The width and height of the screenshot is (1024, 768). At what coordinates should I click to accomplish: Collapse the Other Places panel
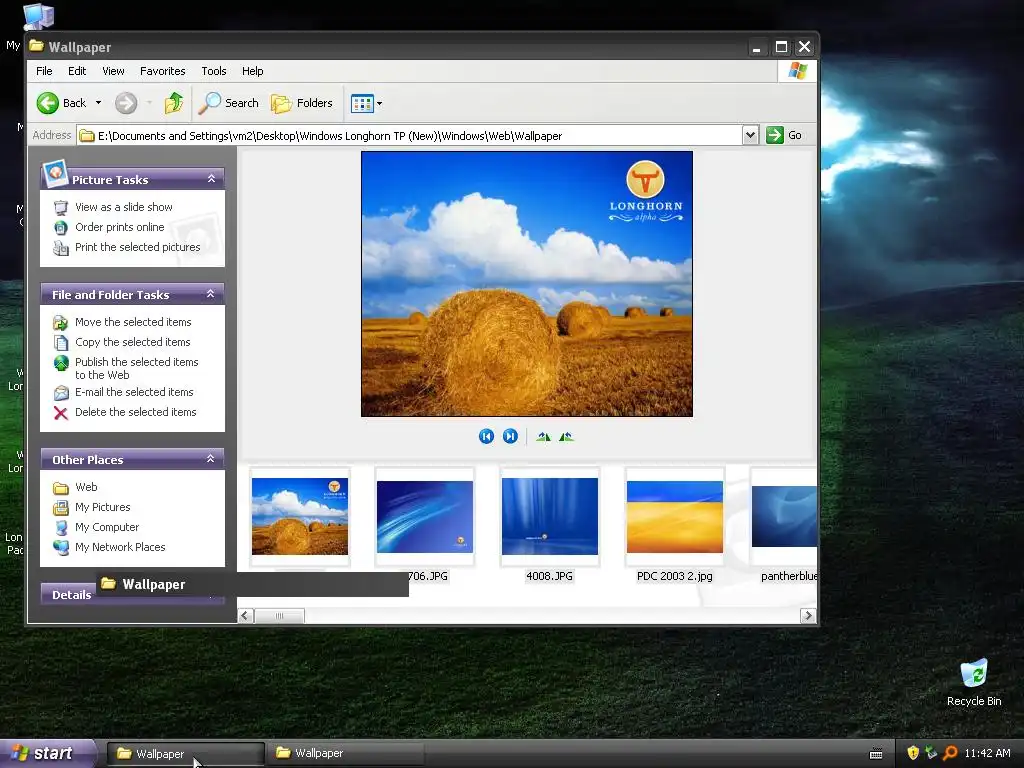tap(210, 458)
